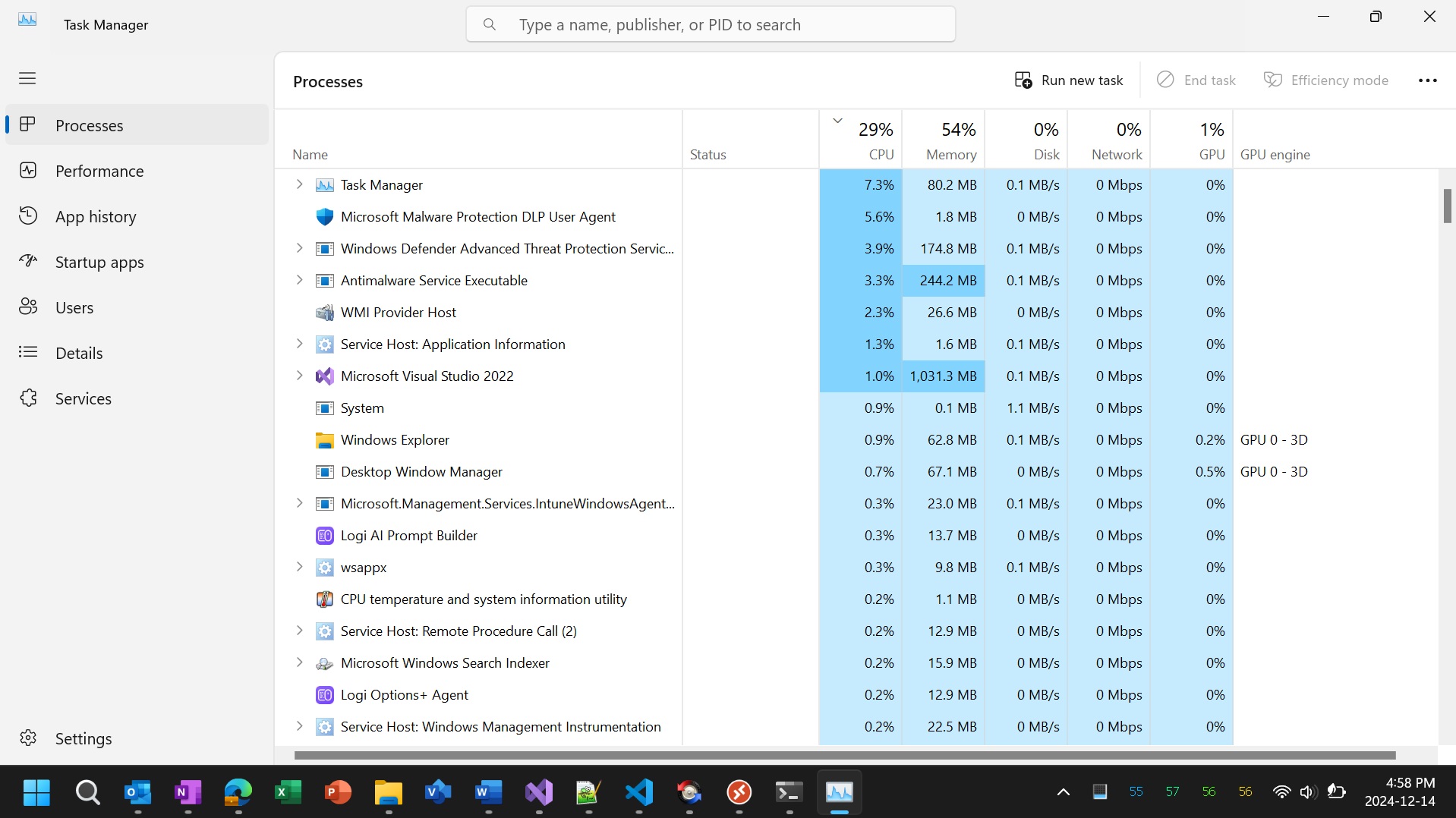This screenshot has height=818, width=1456.
Task: Open the Startup apps page
Action: tap(137, 262)
